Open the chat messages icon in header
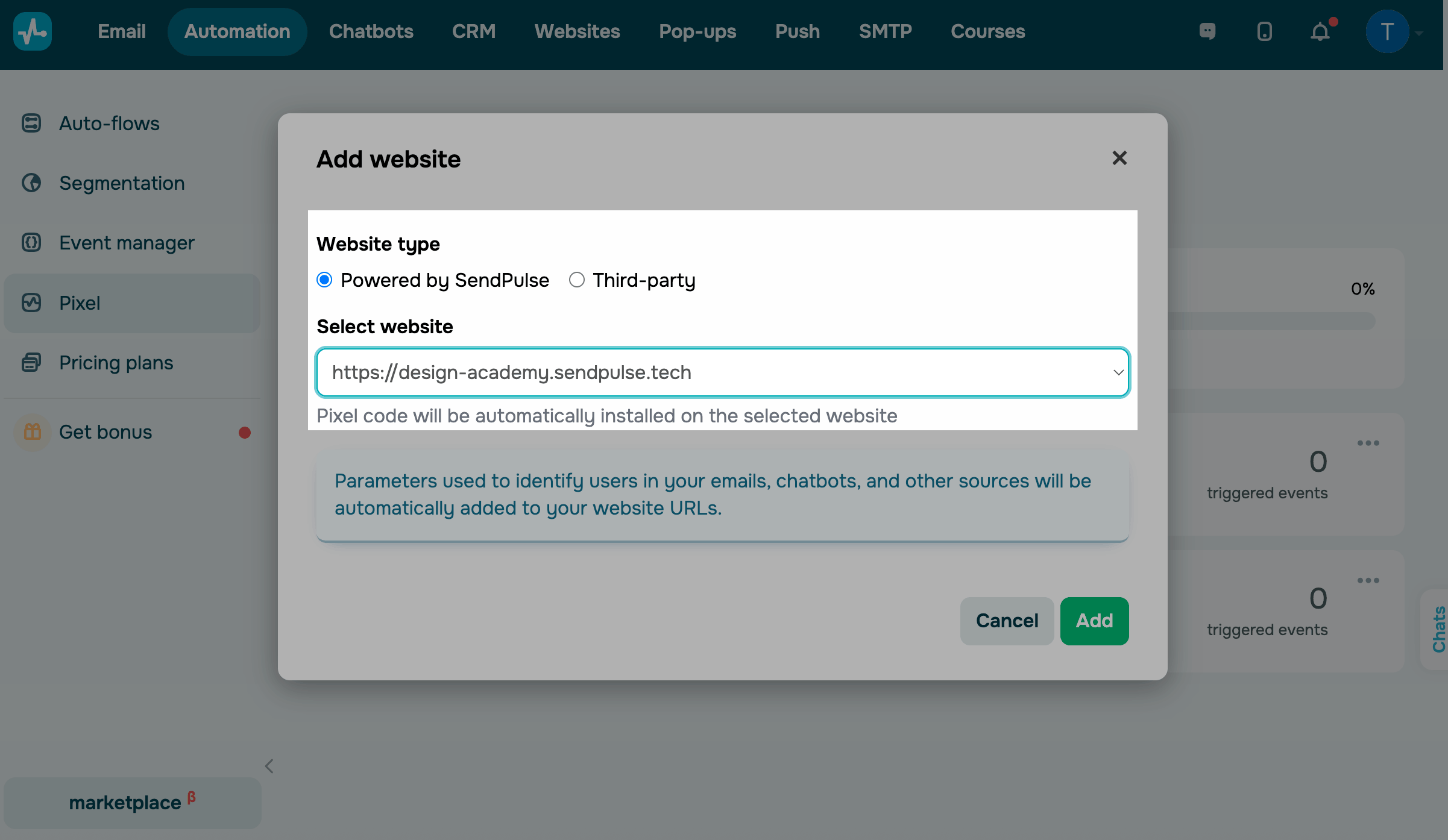The image size is (1448, 840). 1207,31
